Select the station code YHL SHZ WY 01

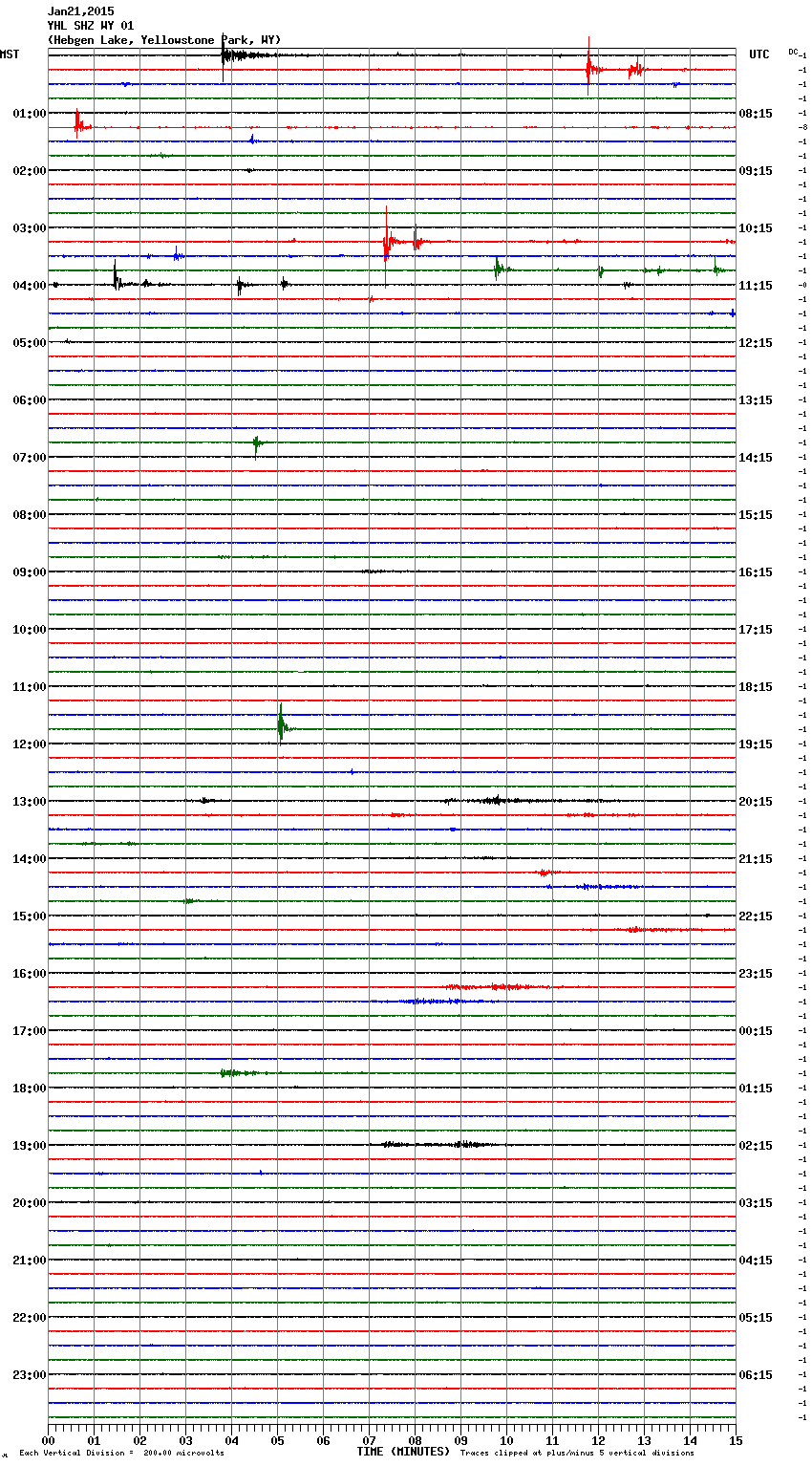[x=91, y=26]
